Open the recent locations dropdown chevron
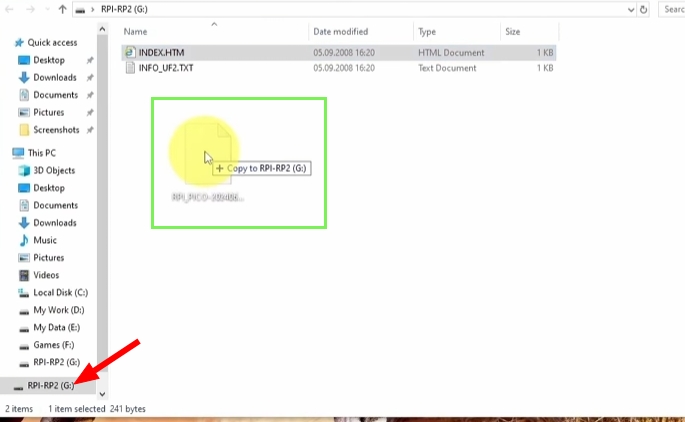Image resolution: width=685 pixels, height=422 pixels. tap(45, 10)
